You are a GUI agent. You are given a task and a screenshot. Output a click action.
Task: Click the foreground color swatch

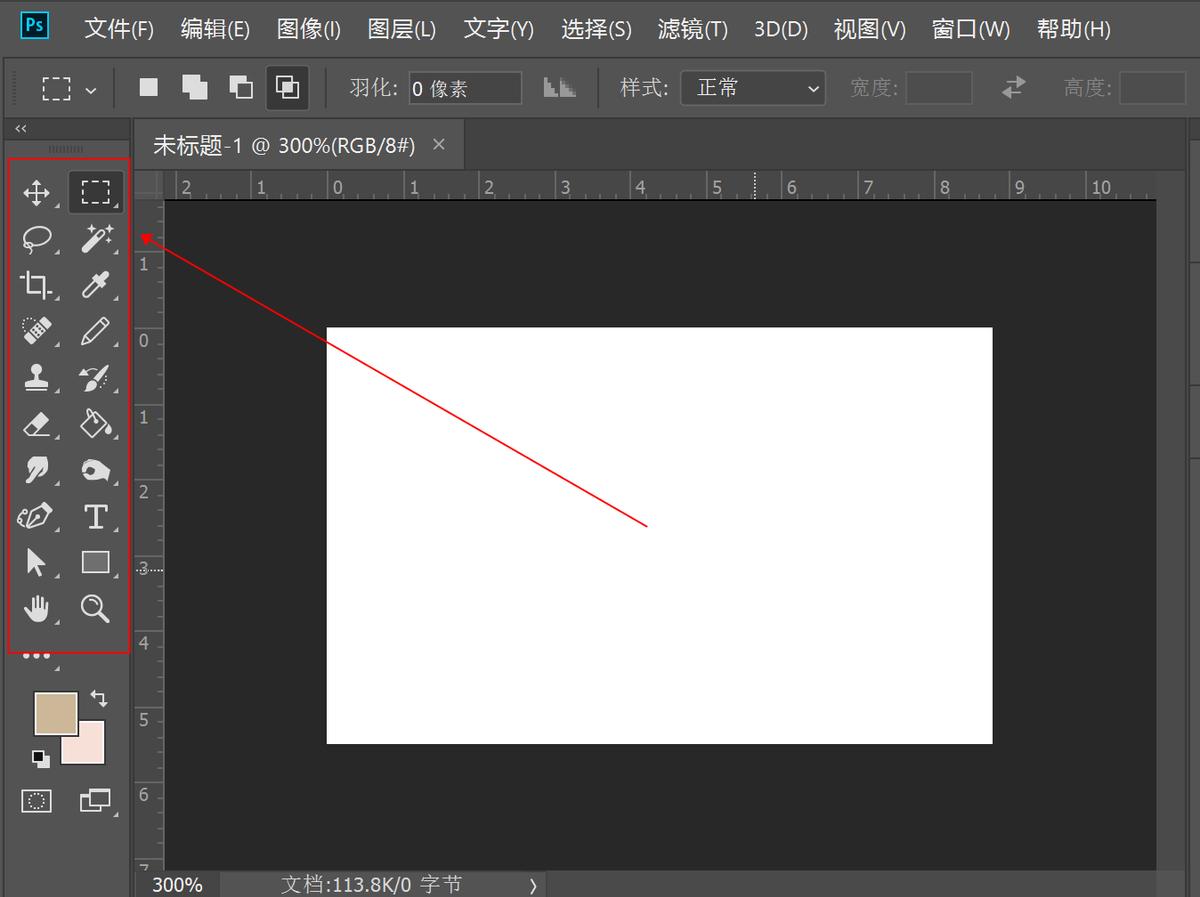pyautogui.click(x=54, y=712)
